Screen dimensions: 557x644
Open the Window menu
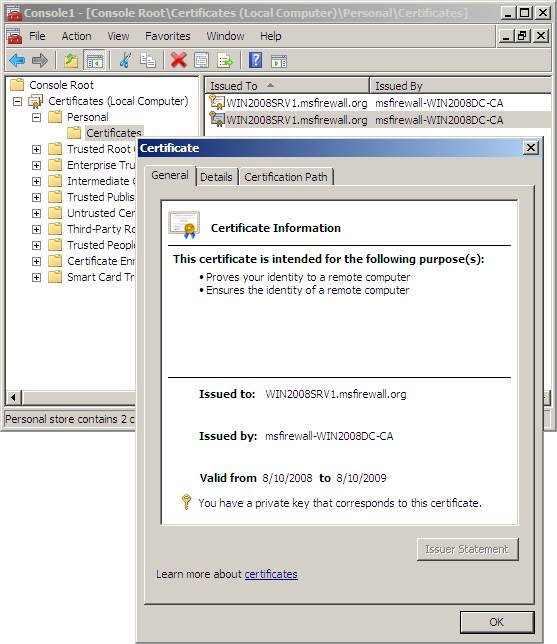click(x=225, y=36)
